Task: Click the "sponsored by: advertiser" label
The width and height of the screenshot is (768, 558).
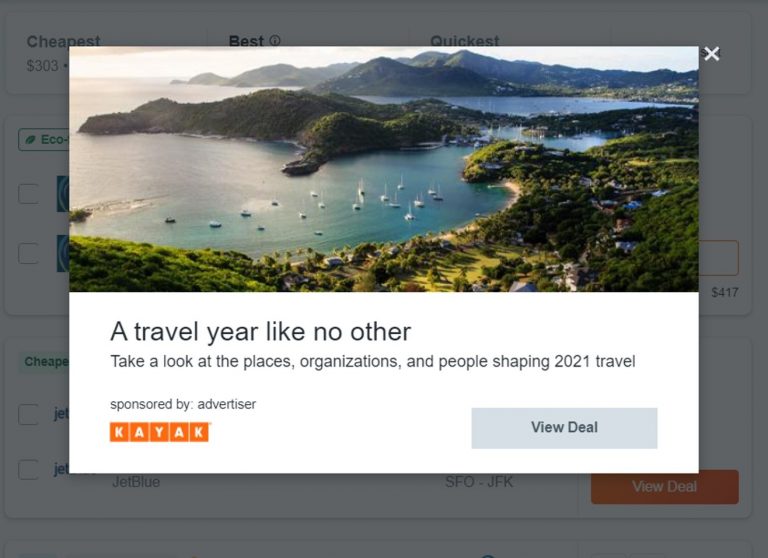Action: point(183,404)
